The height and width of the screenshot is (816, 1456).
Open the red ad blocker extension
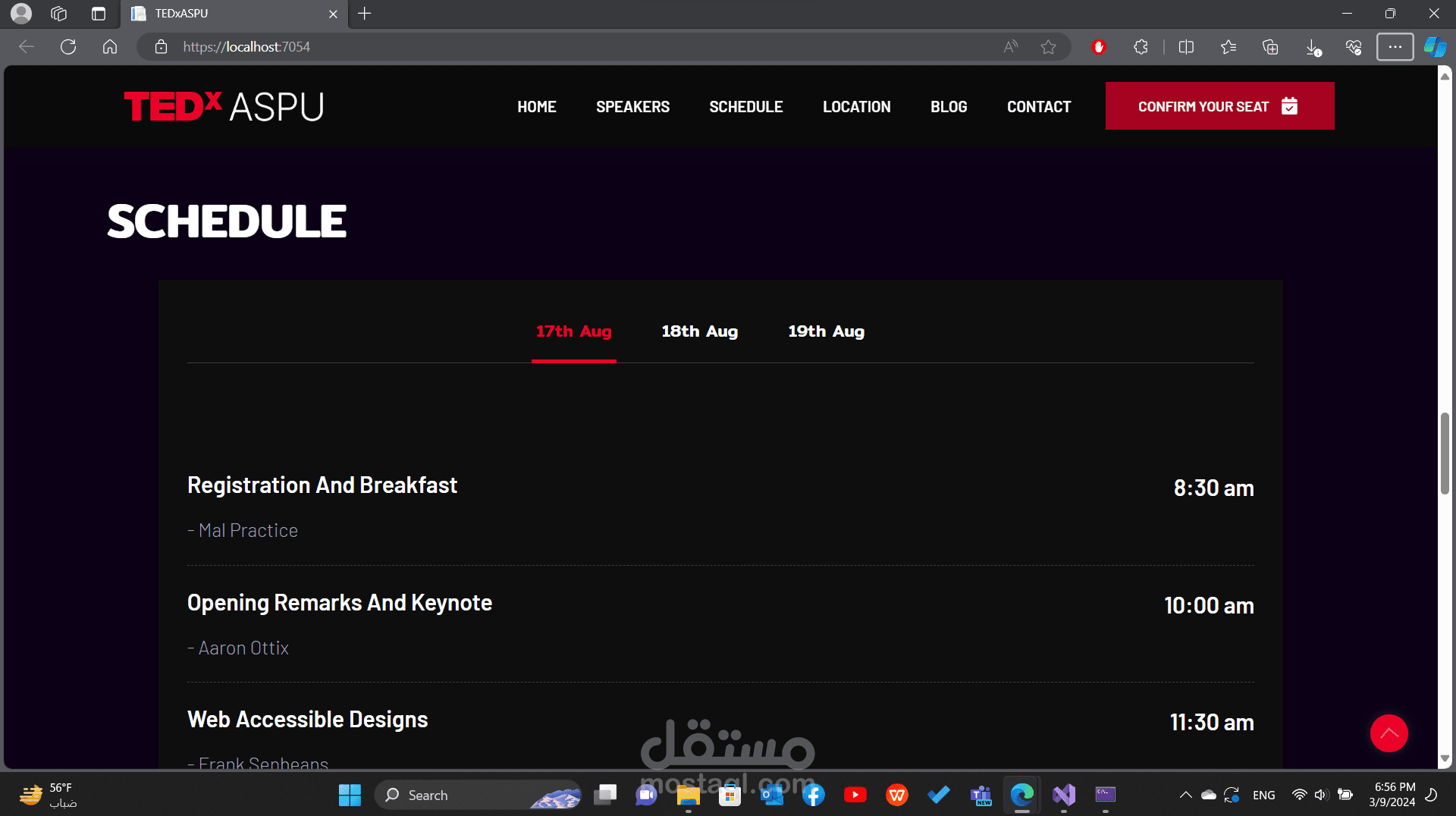pos(1098,47)
